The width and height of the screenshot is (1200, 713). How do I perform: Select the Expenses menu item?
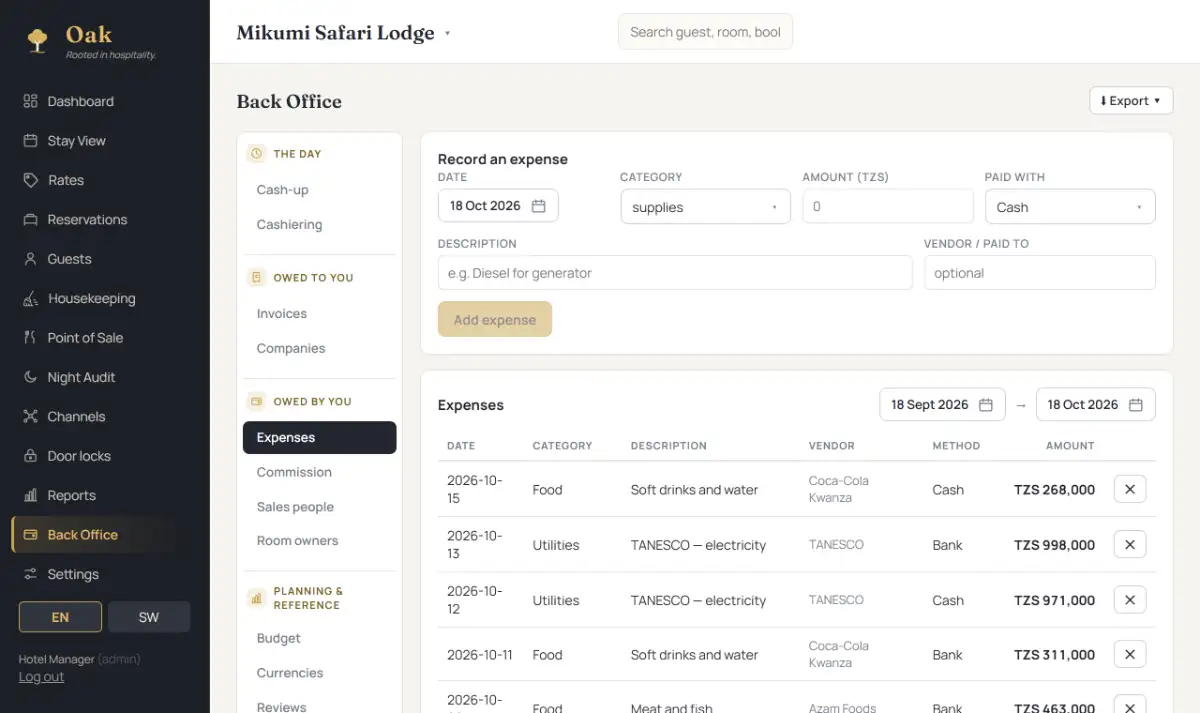[320, 438]
